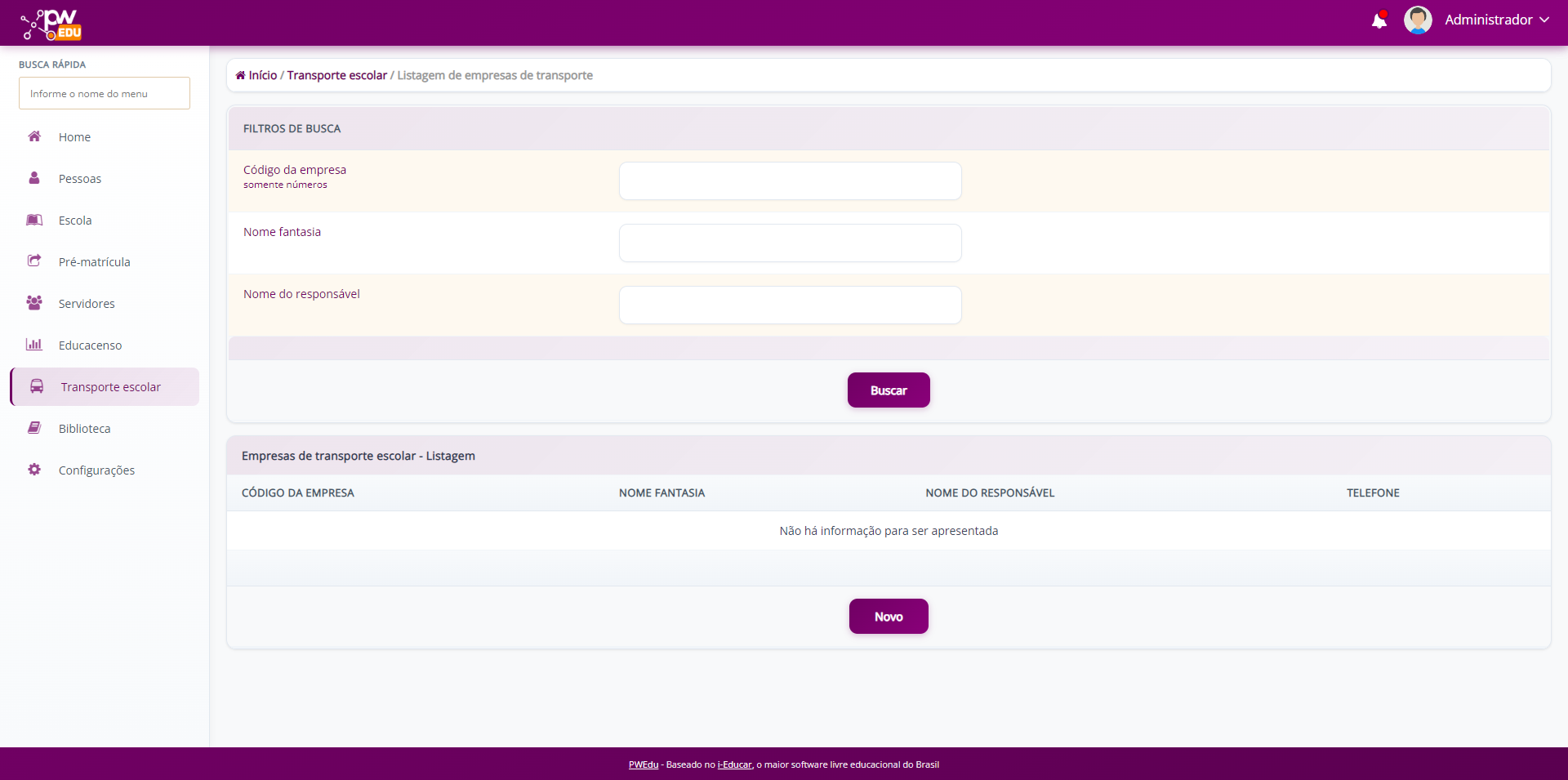Image resolution: width=1568 pixels, height=780 pixels.
Task: Click the Administrador avatar picture
Action: (1417, 20)
